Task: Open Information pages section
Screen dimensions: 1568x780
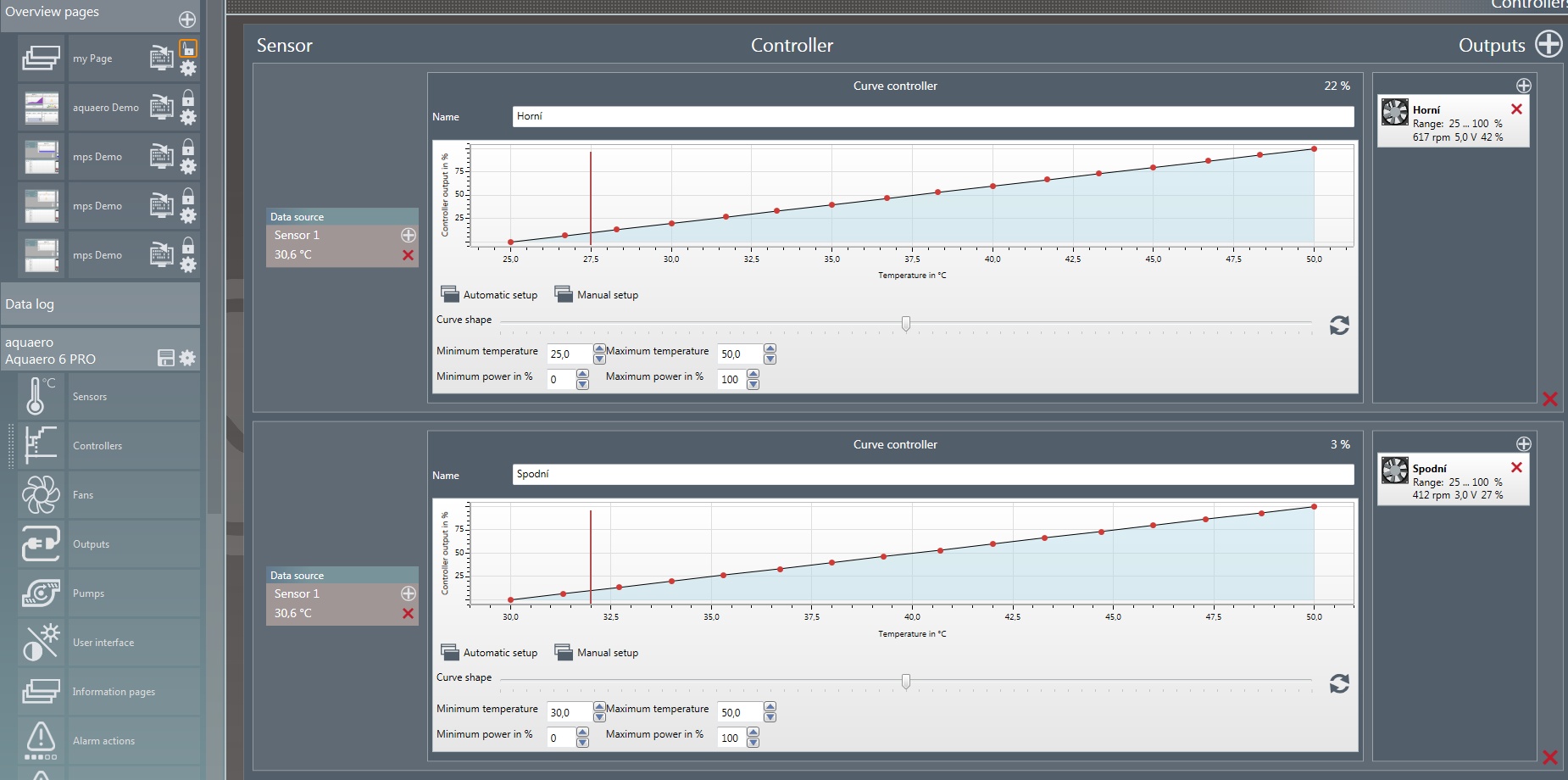Action: point(134,692)
